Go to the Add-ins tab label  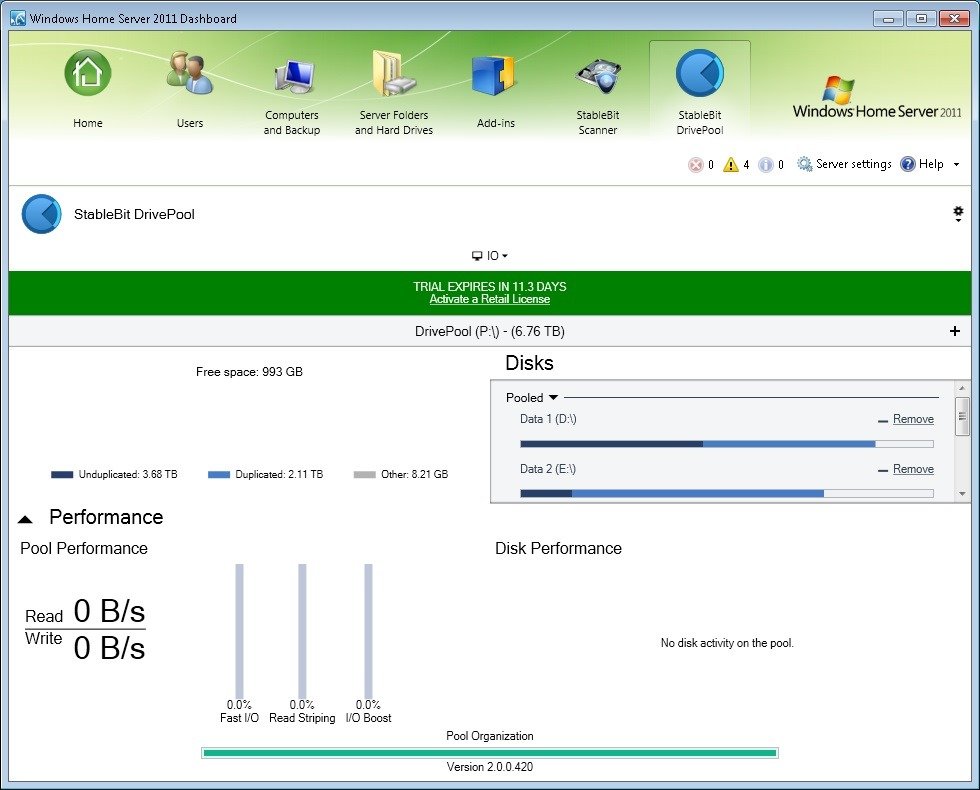click(496, 123)
